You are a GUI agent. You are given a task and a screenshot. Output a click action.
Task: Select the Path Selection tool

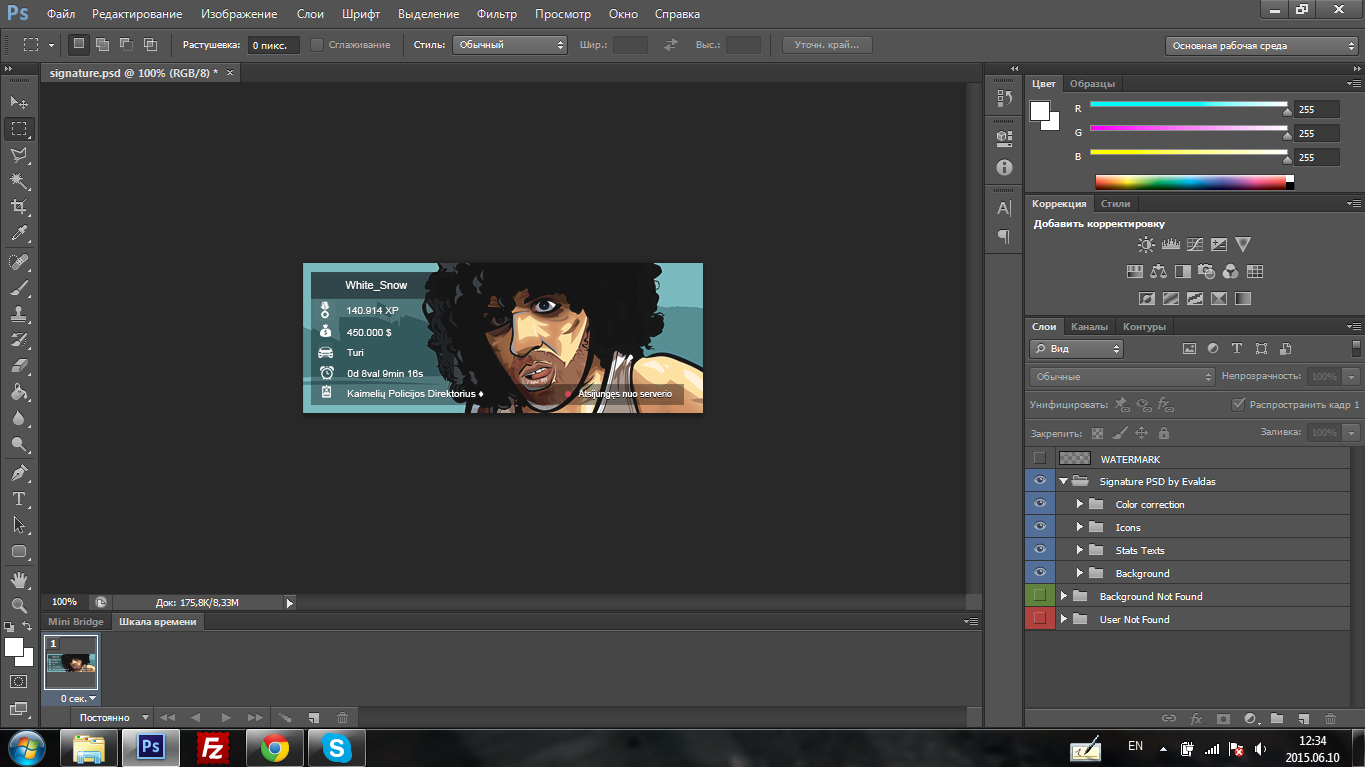point(19,524)
